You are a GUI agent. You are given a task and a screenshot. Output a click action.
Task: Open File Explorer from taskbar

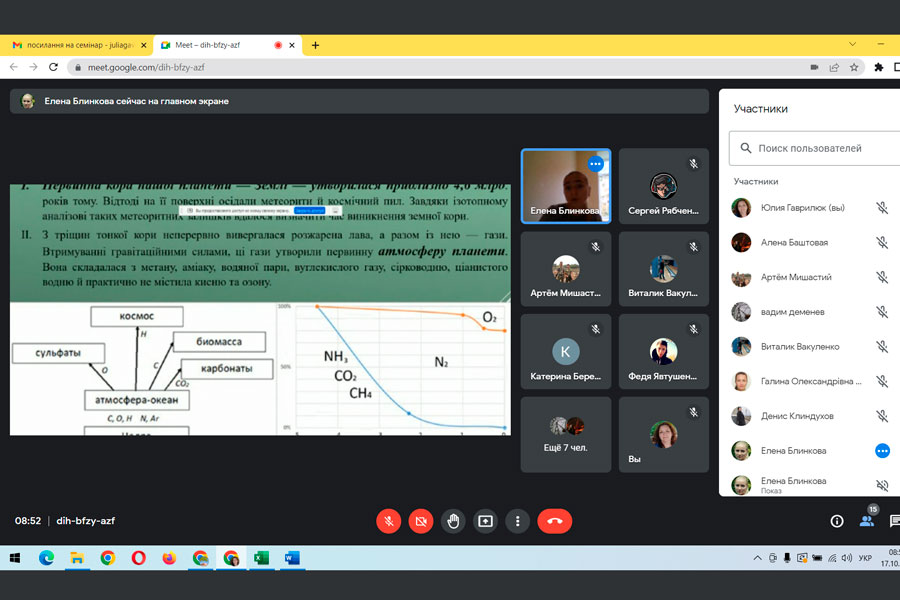click(x=77, y=558)
